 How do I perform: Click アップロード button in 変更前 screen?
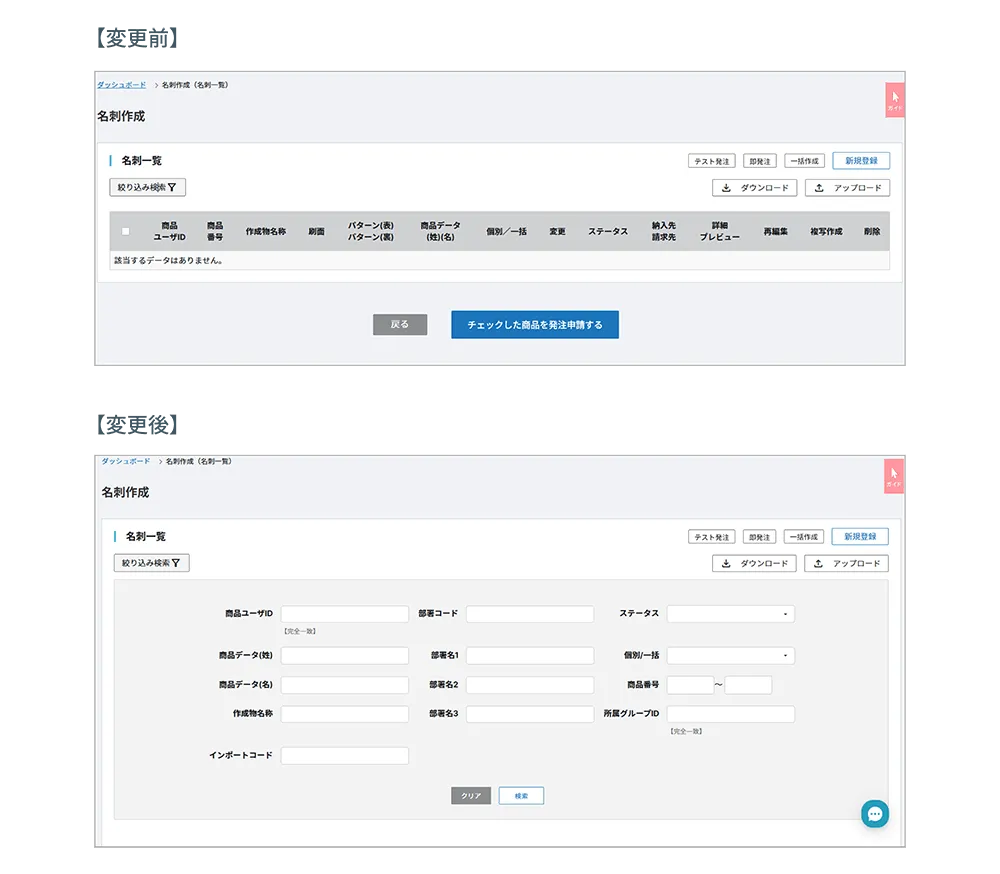click(x=848, y=188)
